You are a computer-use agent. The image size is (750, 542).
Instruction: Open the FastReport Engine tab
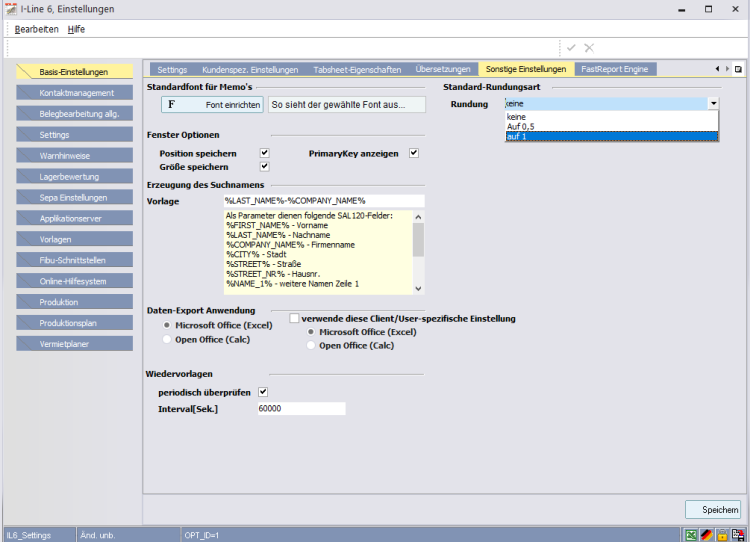(x=615, y=69)
